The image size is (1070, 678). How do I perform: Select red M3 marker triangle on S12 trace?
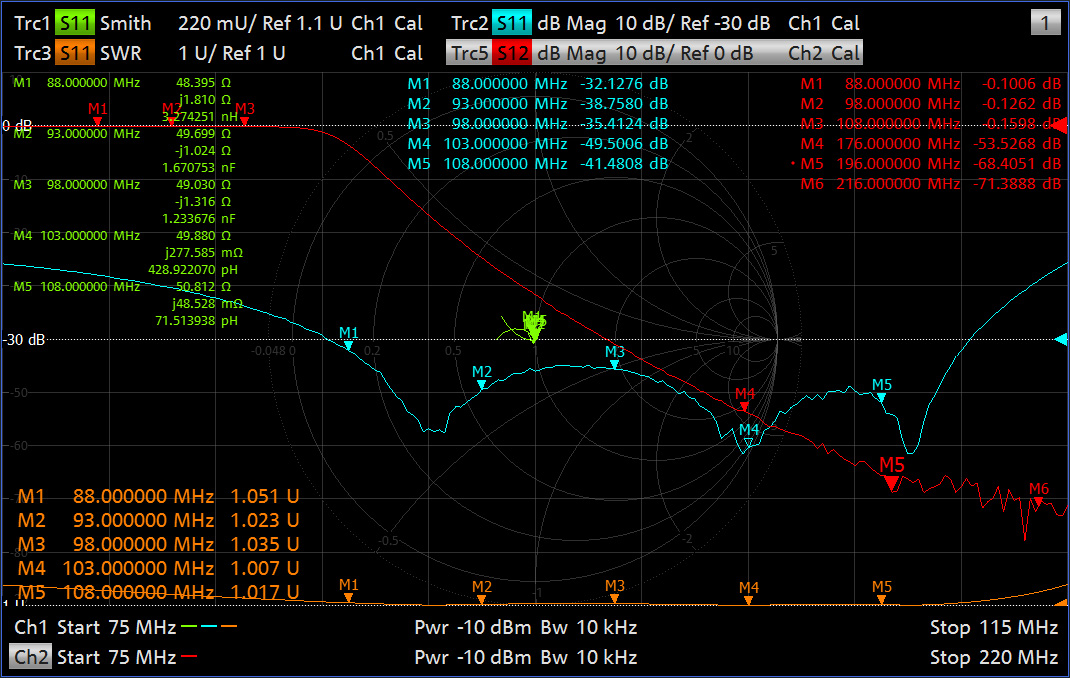point(244,121)
